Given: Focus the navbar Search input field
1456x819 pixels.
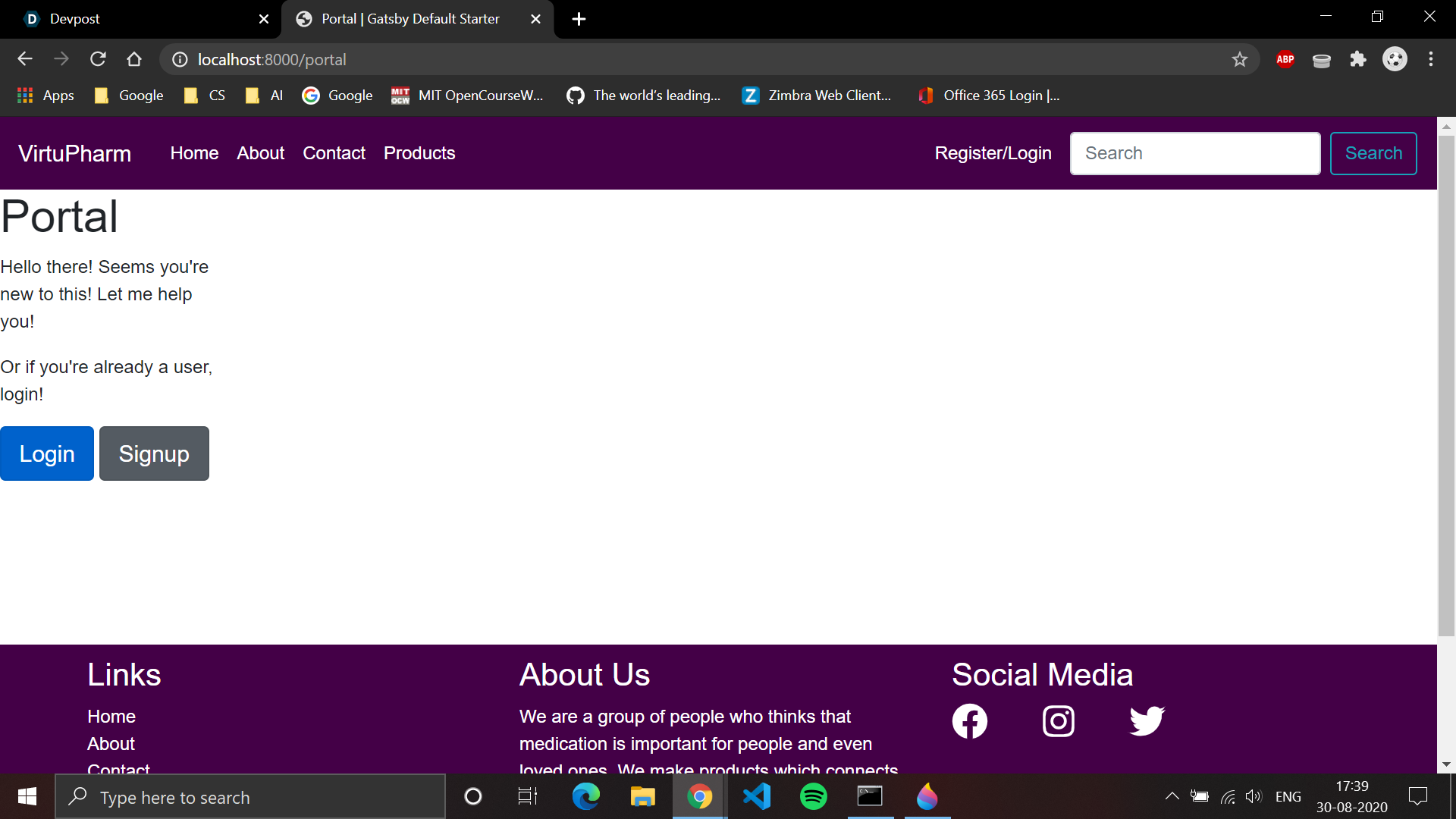Looking at the screenshot, I should pyautogui.click(x=1194, y=153).
